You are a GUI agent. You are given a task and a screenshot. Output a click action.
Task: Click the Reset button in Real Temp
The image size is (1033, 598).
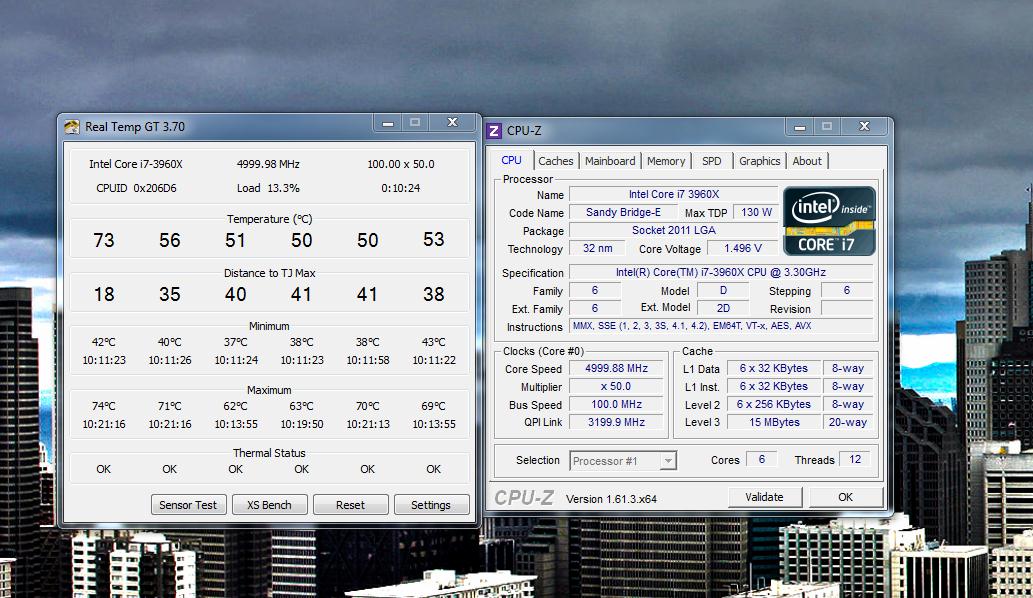coord(350,505)
